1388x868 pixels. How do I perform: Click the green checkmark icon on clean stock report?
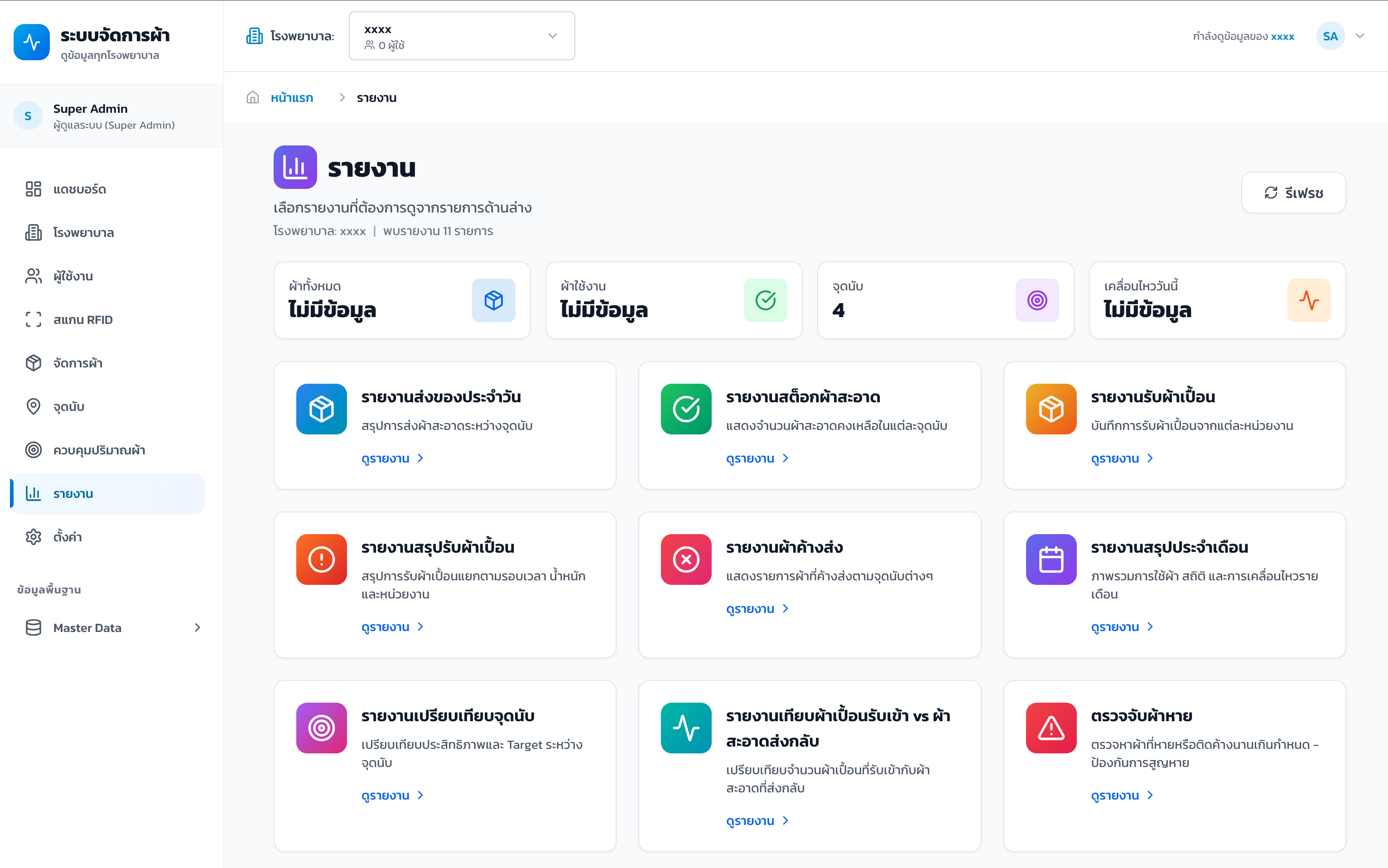click(685, 409)
